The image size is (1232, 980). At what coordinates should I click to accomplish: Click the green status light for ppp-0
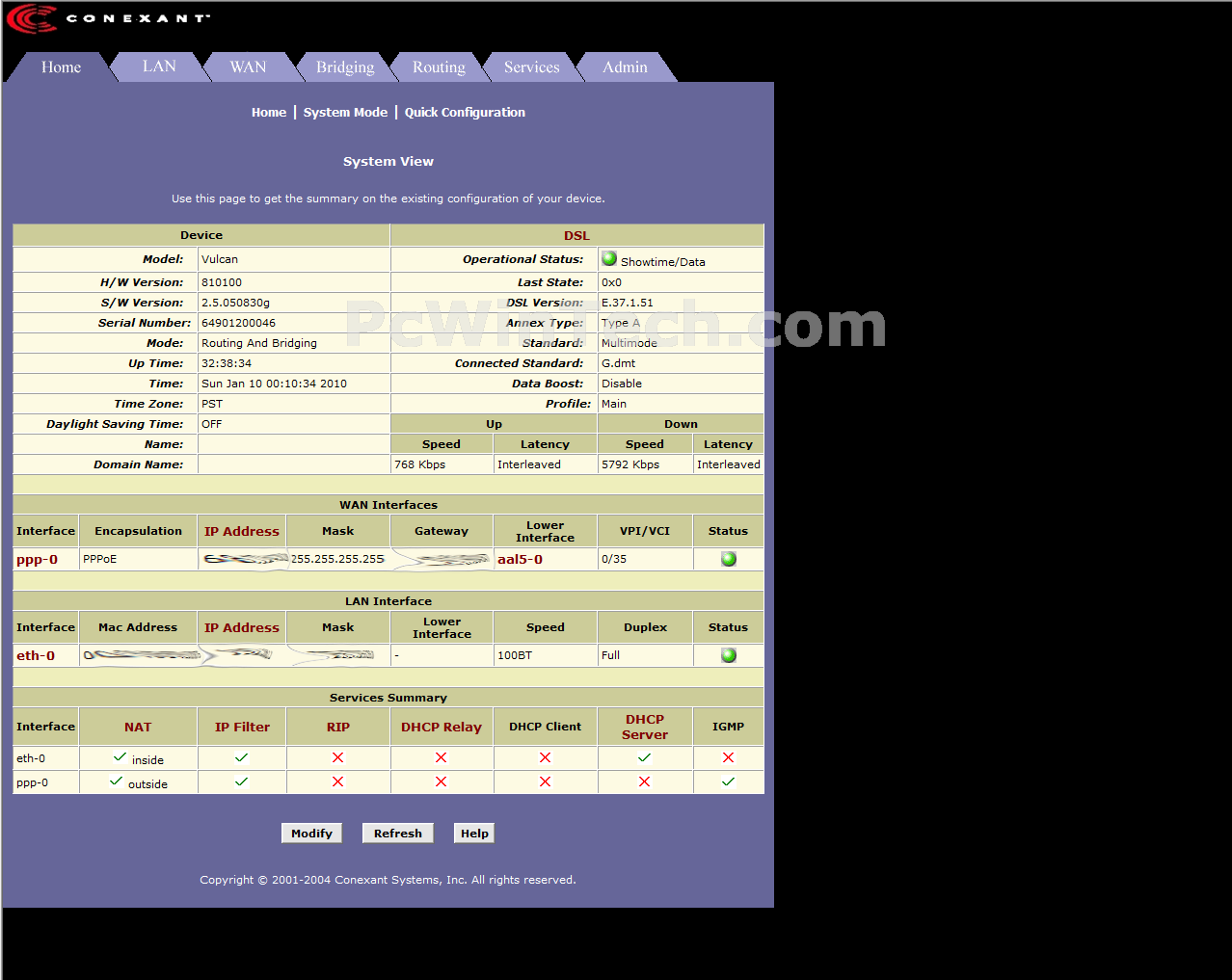tap(729, 559)
